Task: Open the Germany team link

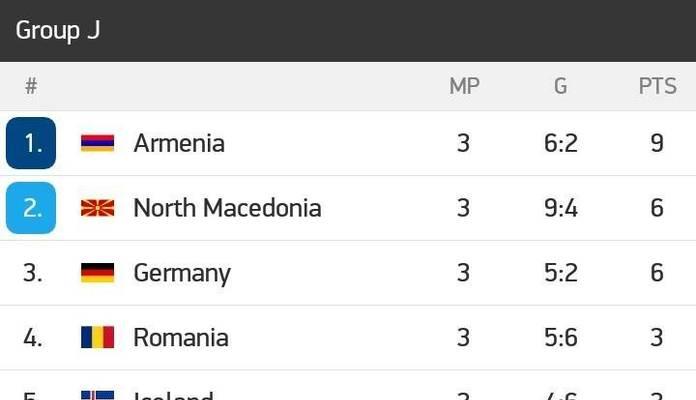Action: pos(182,273)
